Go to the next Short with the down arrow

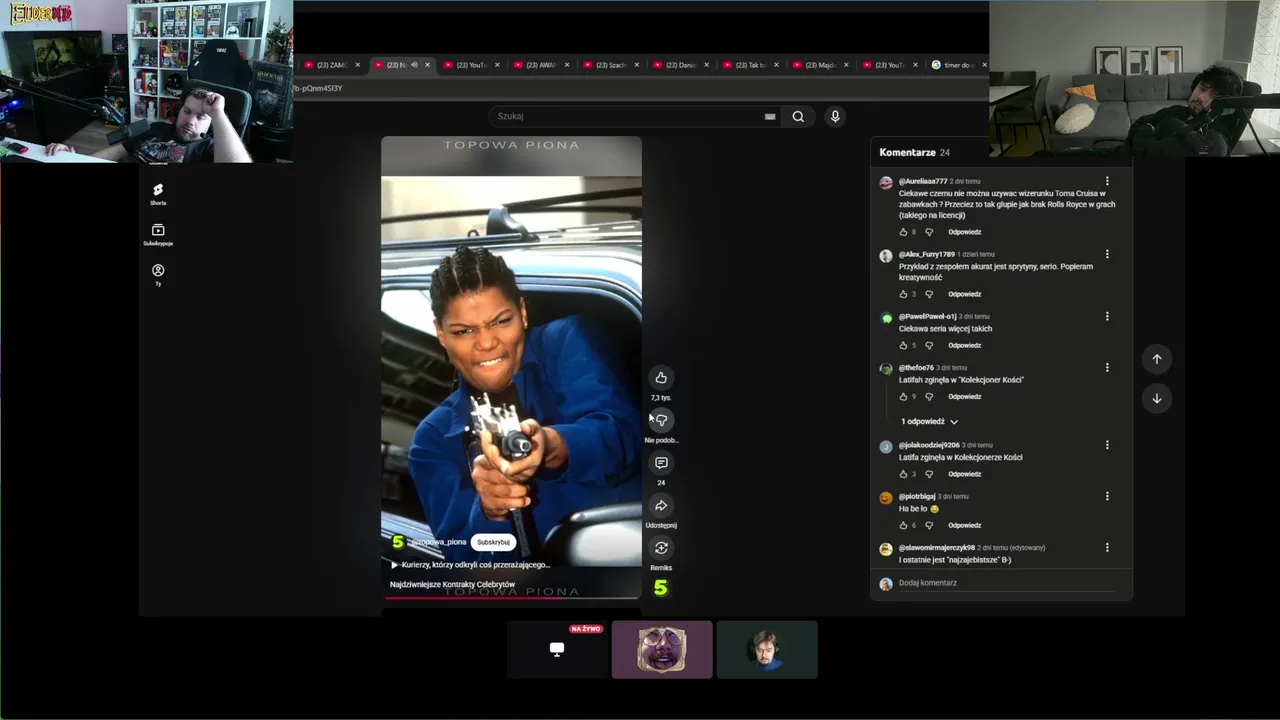pos(1157,398)
